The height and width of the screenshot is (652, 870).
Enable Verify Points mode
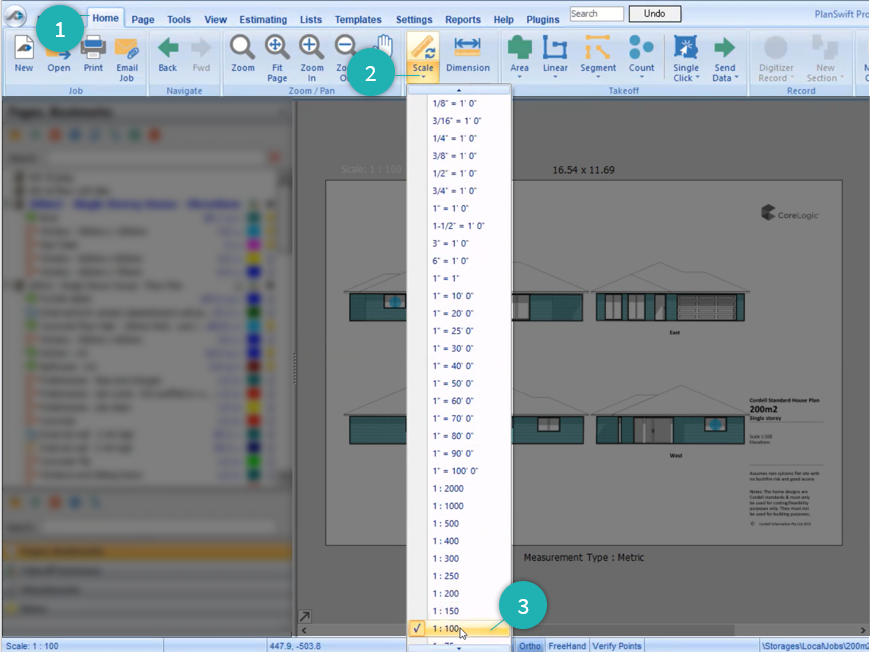[x=616, y=645]
